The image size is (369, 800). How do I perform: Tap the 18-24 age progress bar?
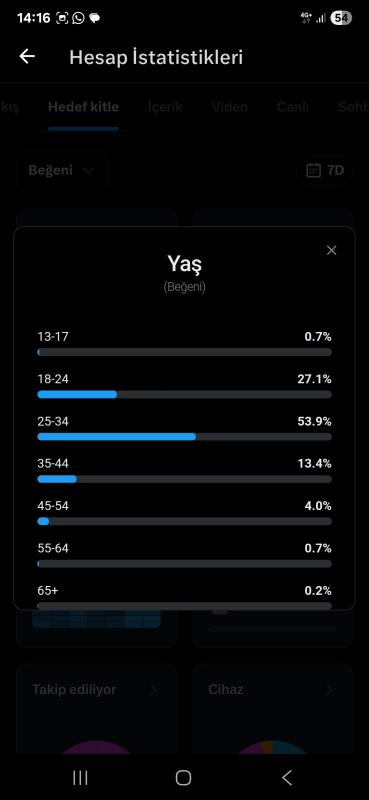click(x=184, y=394)
